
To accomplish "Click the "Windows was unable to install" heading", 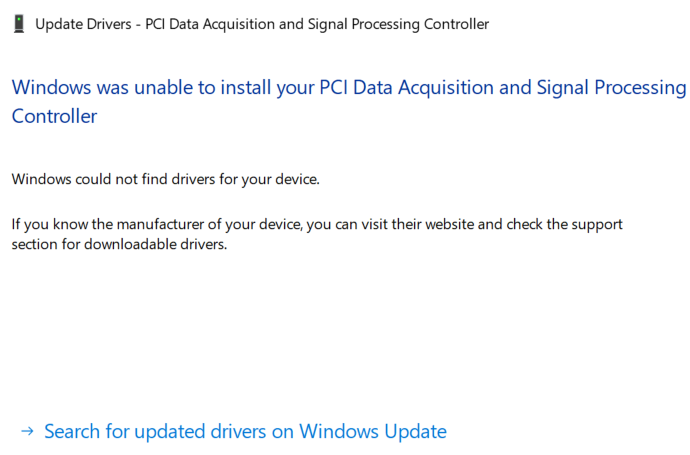I will click(128, 87).
